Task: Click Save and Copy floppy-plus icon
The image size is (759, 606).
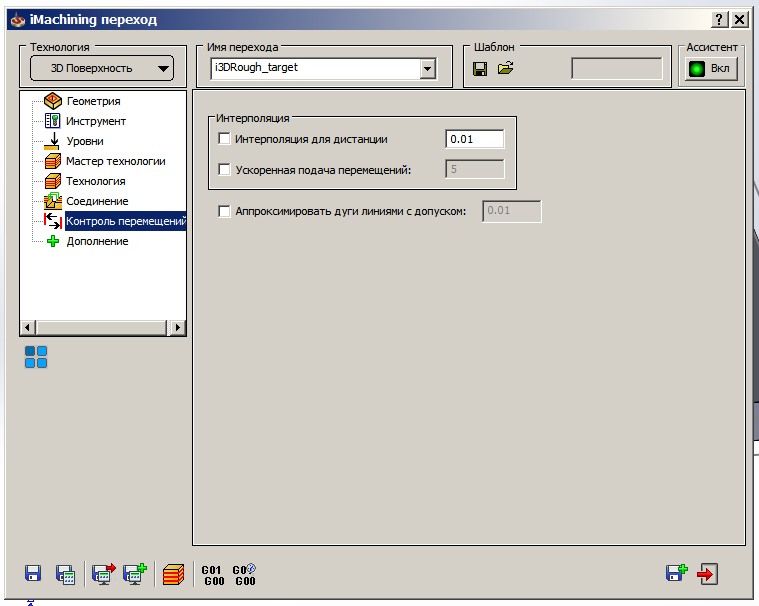Action: 677,573
